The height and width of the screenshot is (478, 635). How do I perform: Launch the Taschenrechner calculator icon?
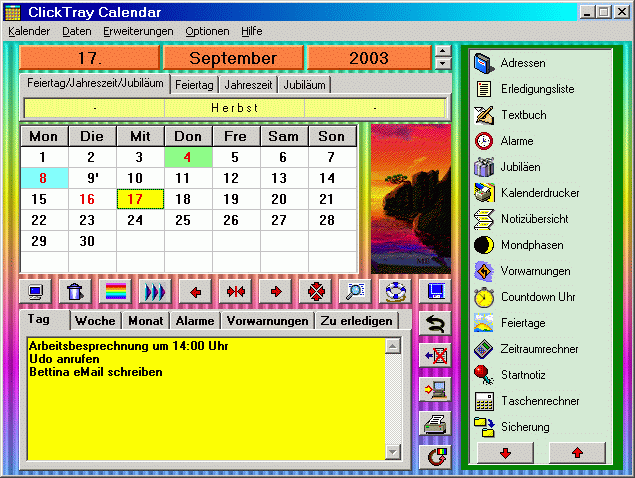(484, 401)
